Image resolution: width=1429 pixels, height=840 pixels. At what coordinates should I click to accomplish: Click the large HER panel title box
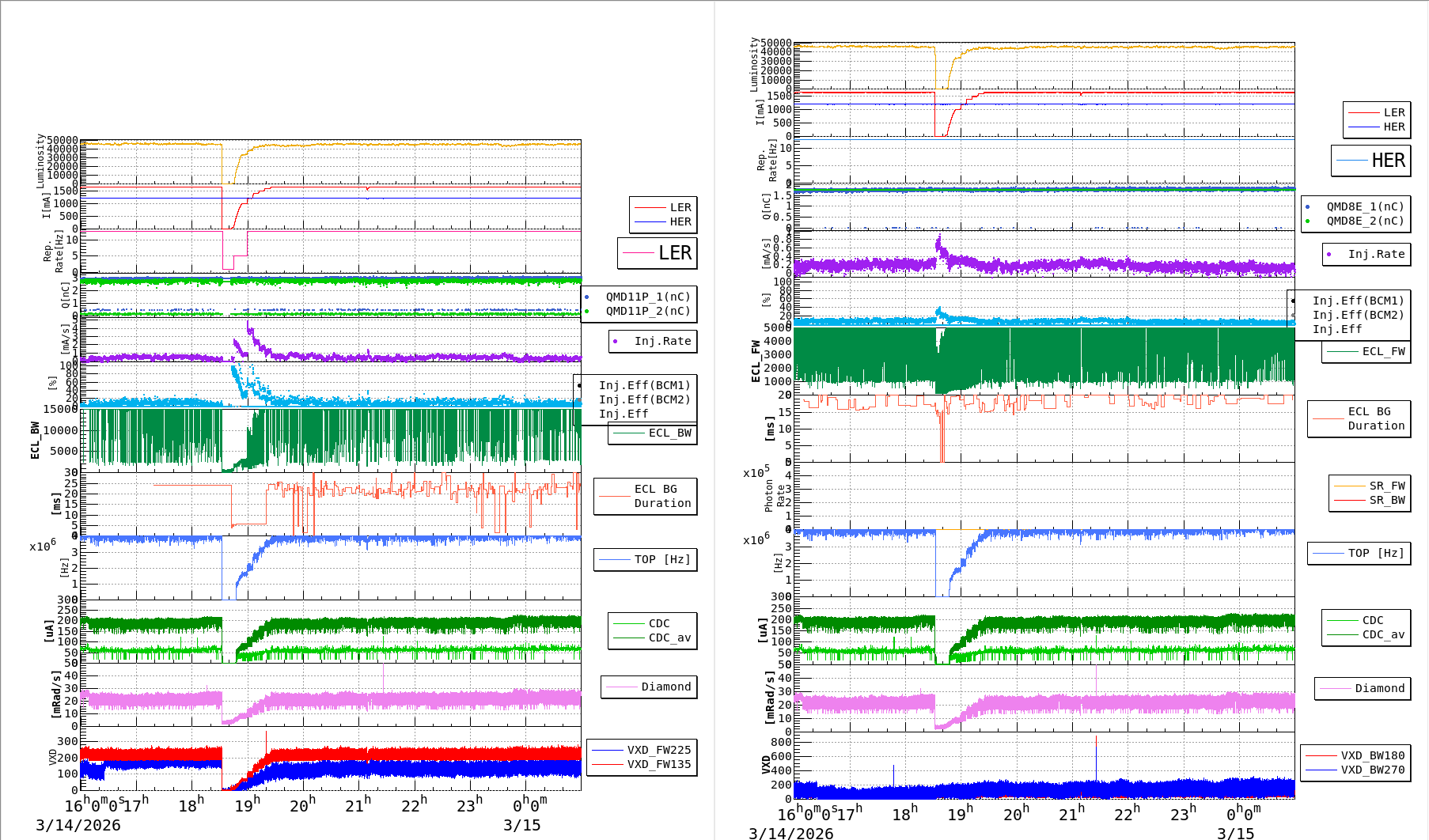point(1370,161)
